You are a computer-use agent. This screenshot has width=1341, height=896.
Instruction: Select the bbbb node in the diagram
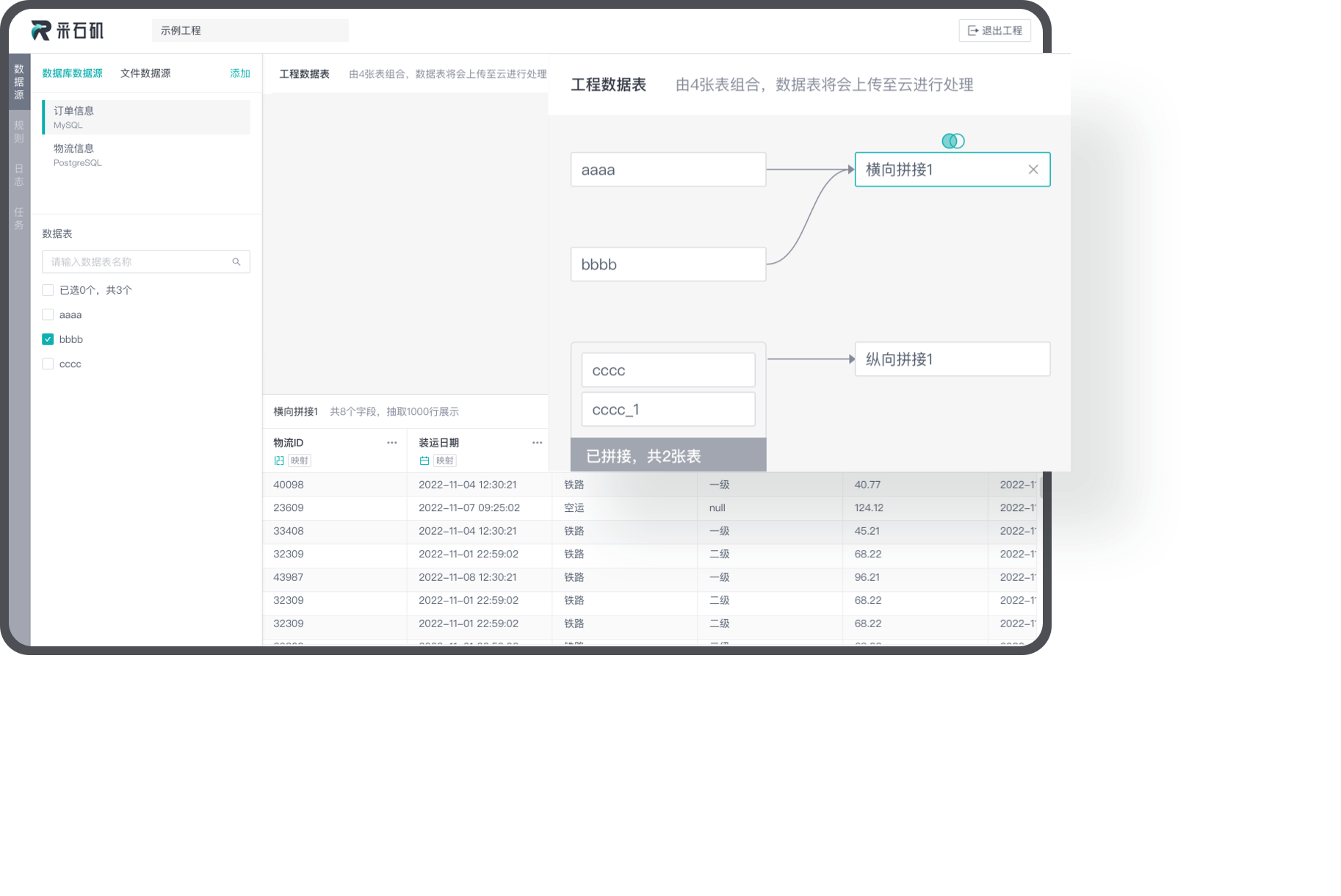click(x=668, y=264)
